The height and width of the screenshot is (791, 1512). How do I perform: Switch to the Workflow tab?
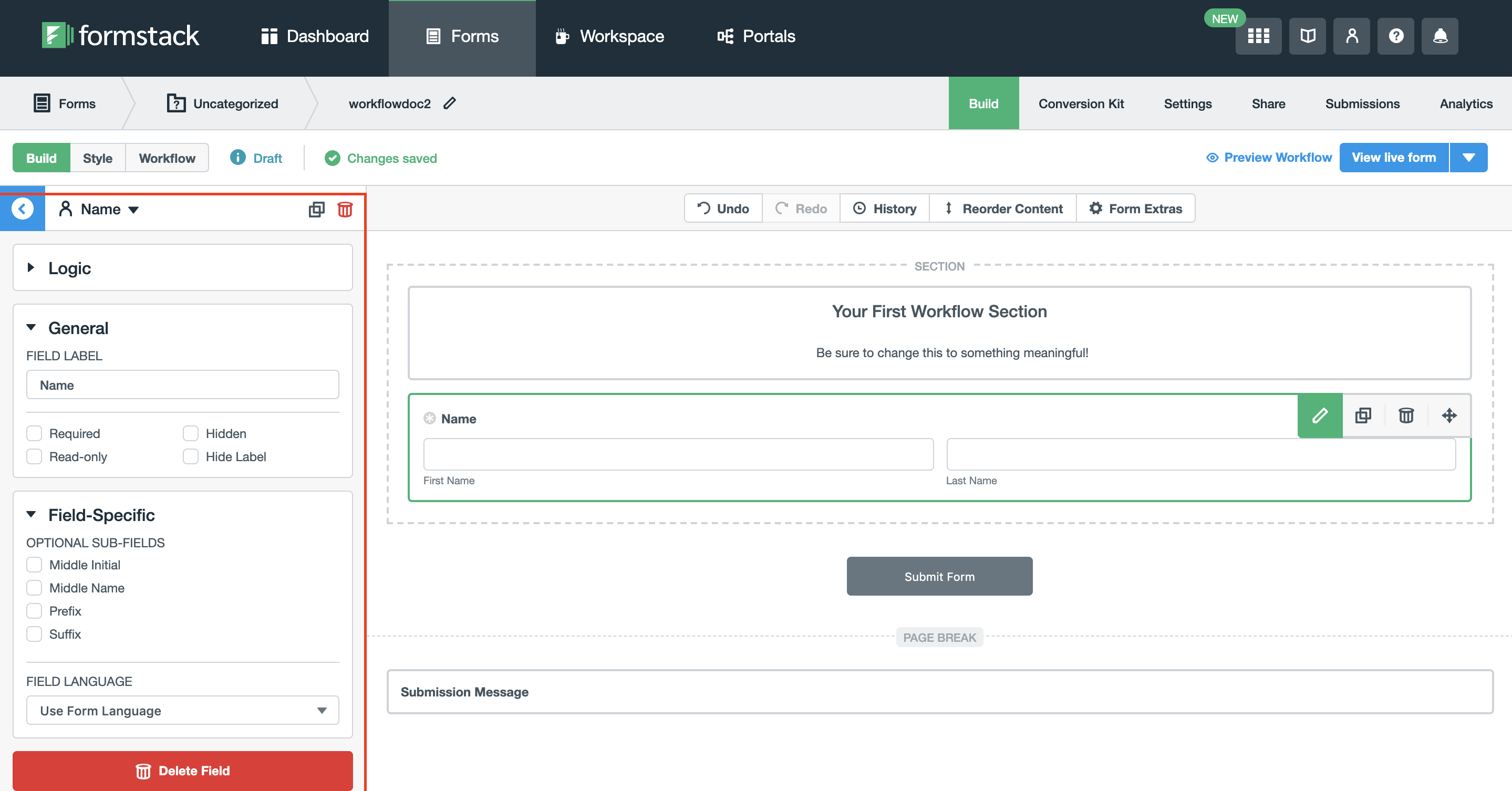pos(167,158)
